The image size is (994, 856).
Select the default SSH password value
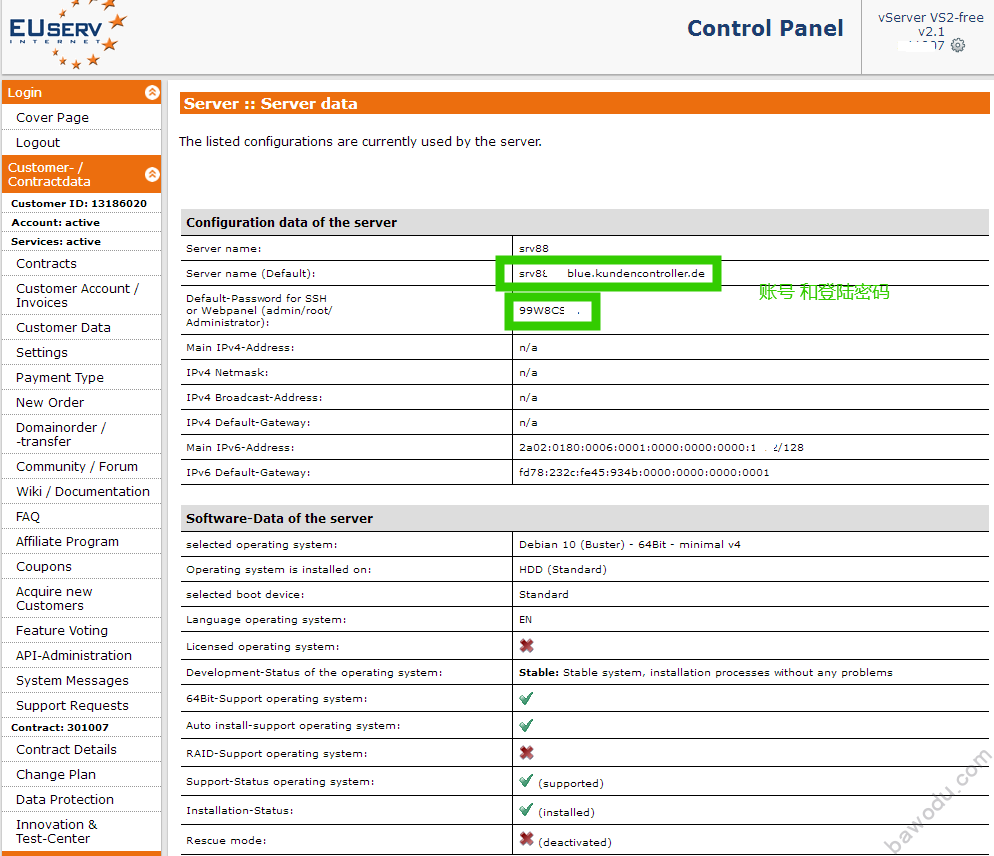point(550,310)
